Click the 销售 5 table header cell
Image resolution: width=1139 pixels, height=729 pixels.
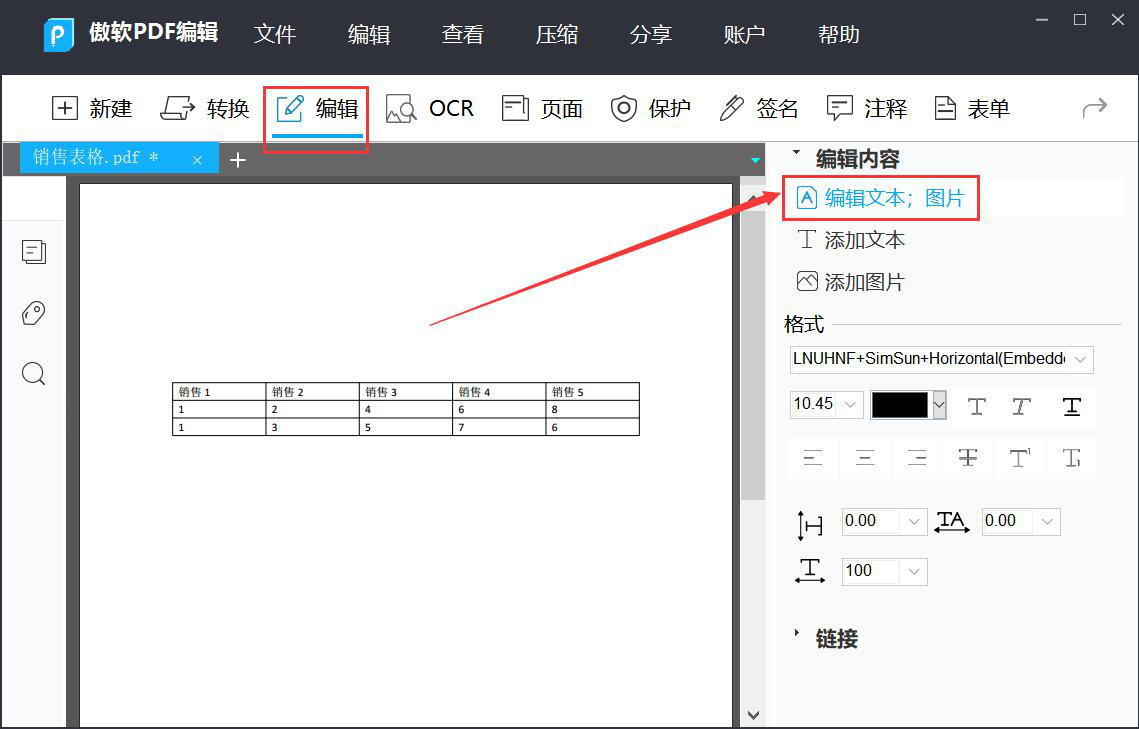[592, 391]
